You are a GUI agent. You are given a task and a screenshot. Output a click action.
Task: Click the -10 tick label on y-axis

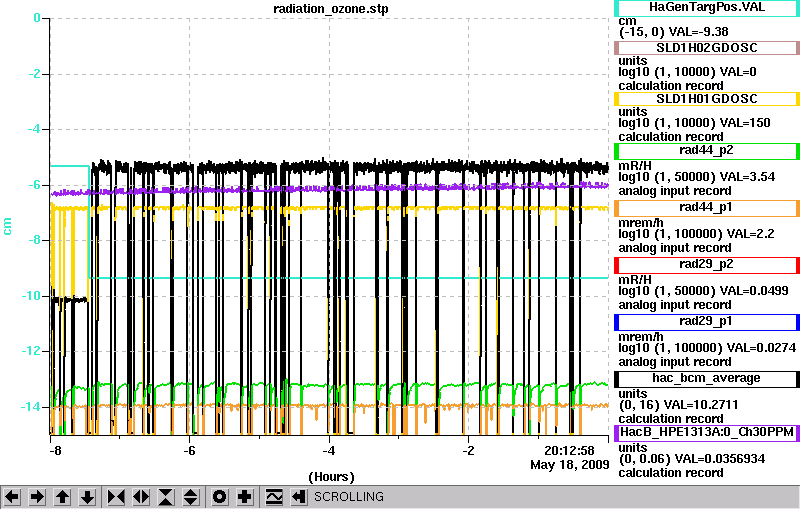[x=31, y=296]
